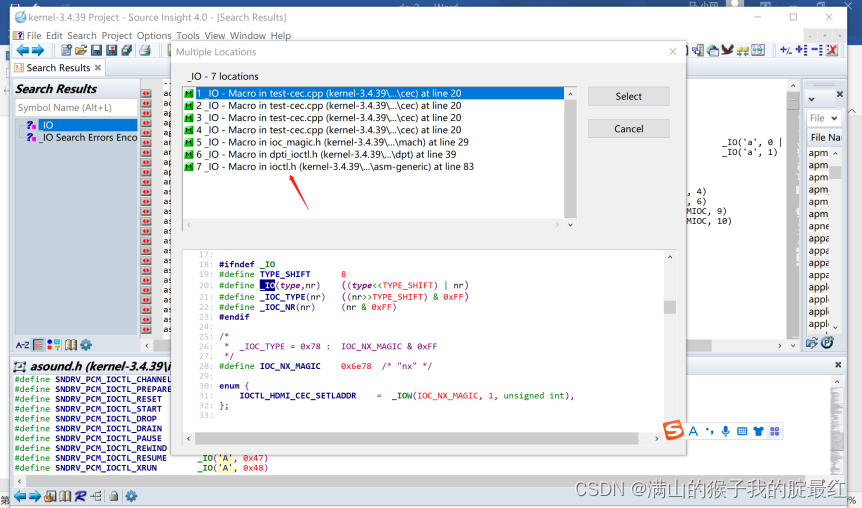Go forward in the context window bottom toolbar
This screenshot has width=862, height=508.
click(x=35, y=496)
